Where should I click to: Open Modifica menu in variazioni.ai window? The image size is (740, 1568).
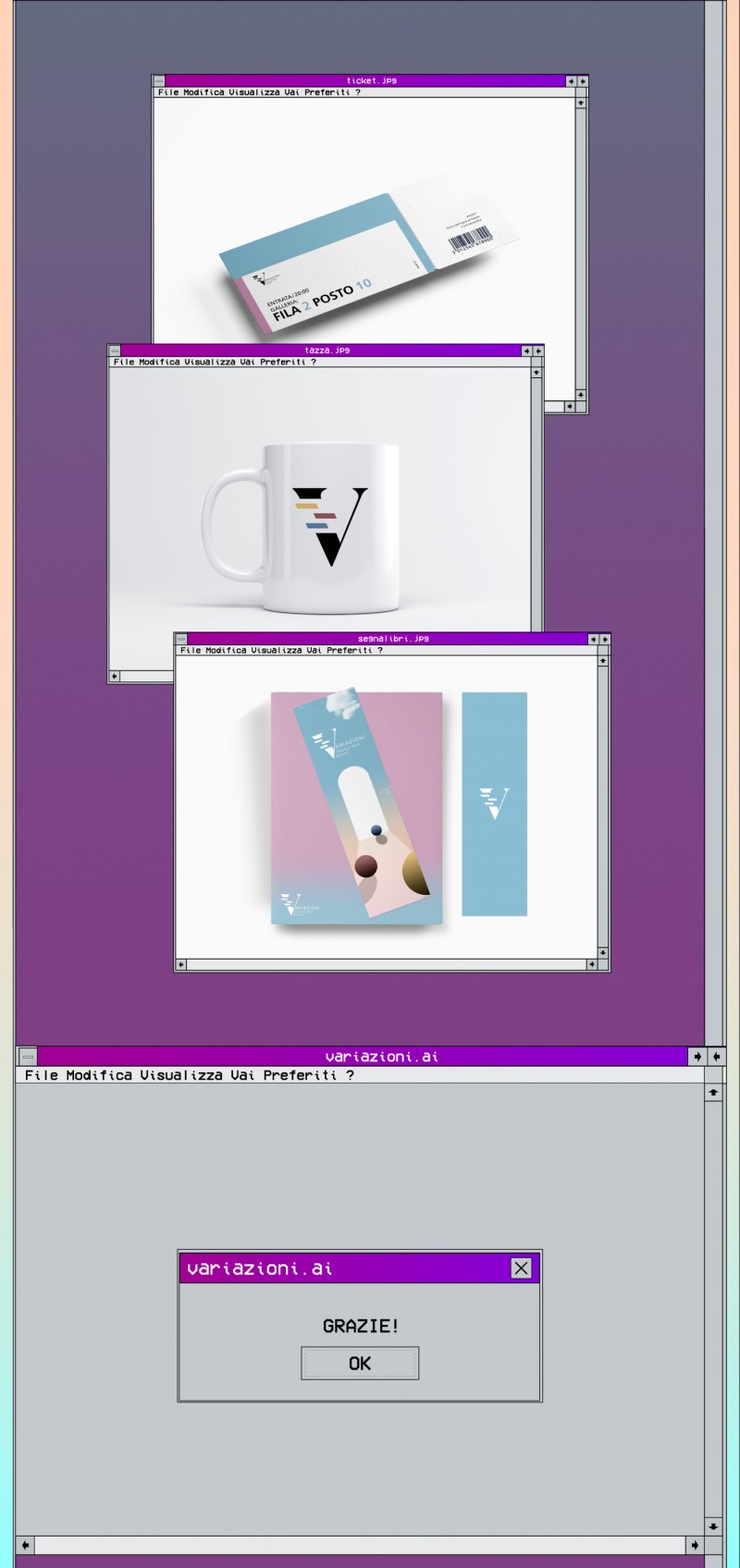[x=99, y=1075]
